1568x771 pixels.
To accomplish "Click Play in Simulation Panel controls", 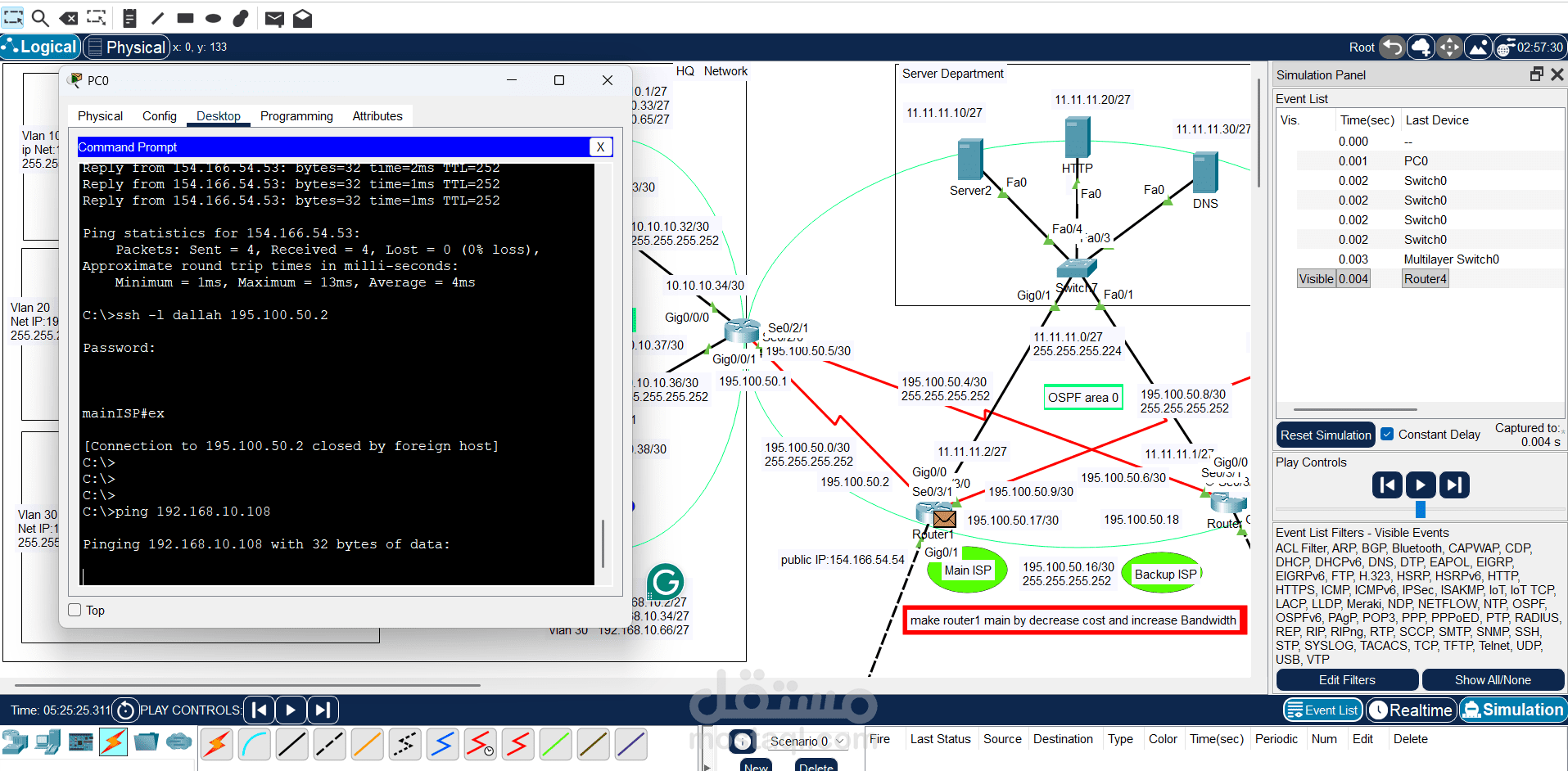I will tap(1421, 485).
